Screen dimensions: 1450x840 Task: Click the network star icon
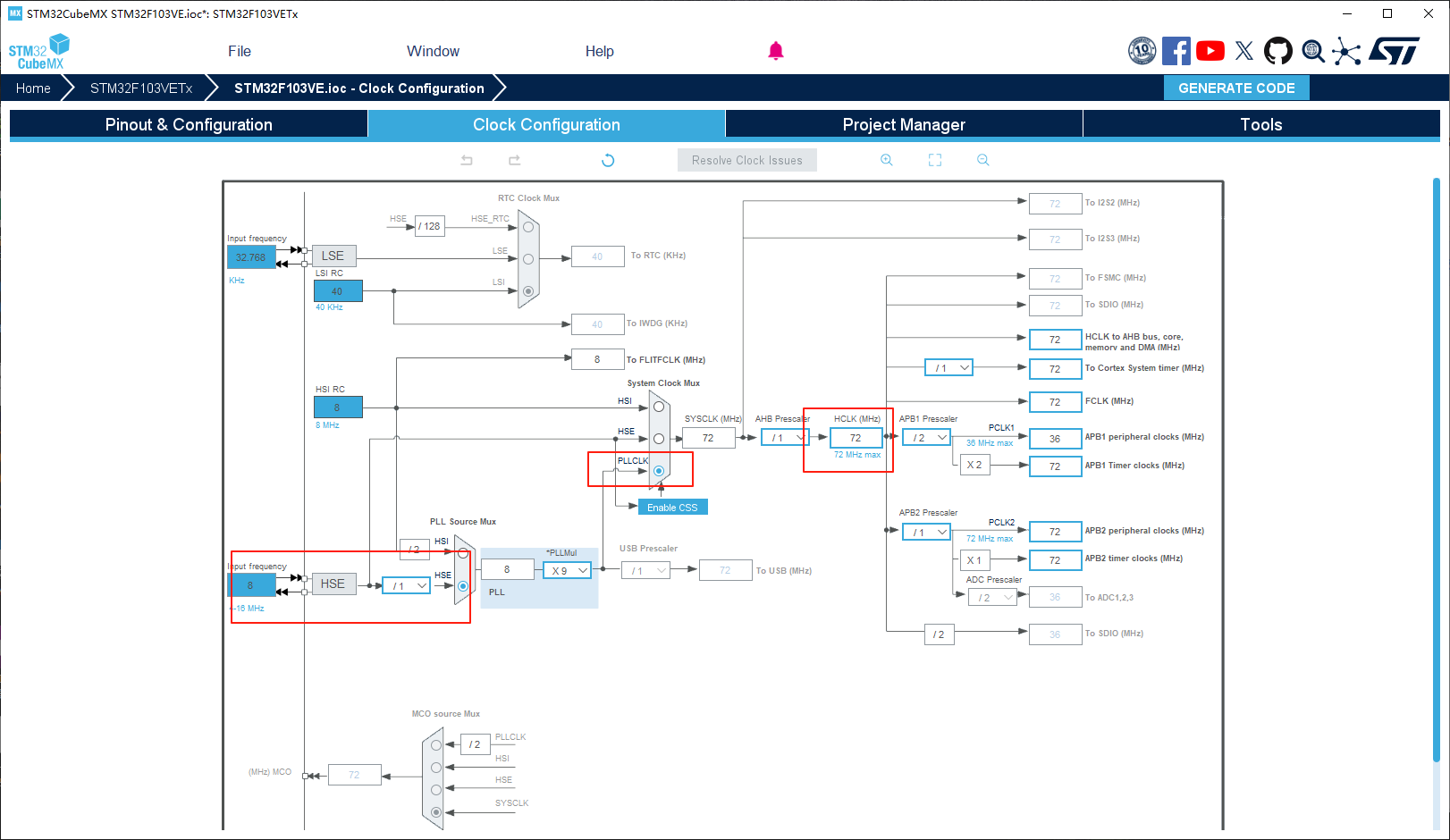[1346, 51]
